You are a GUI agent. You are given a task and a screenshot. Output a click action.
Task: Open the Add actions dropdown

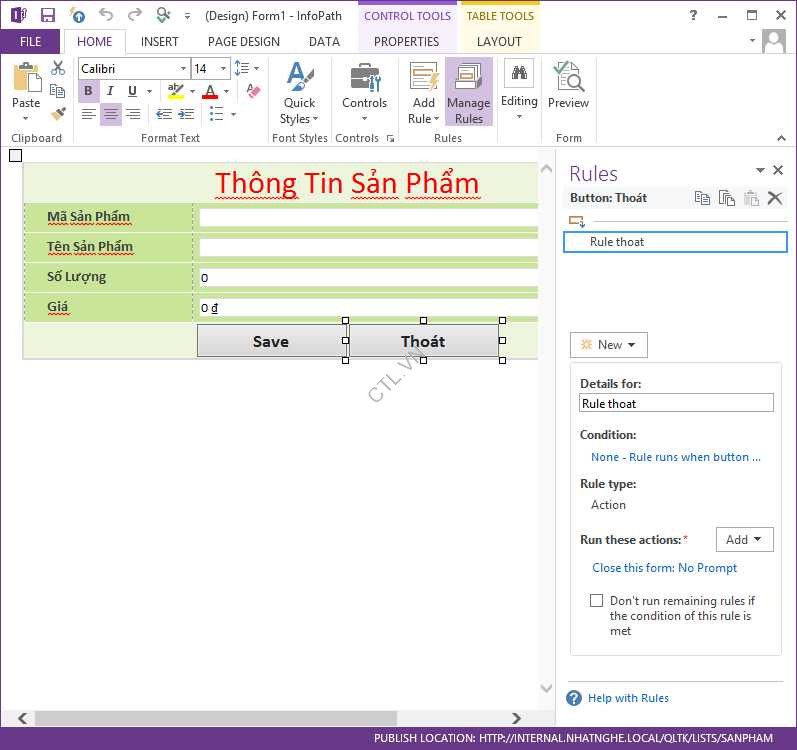(744, 540)
